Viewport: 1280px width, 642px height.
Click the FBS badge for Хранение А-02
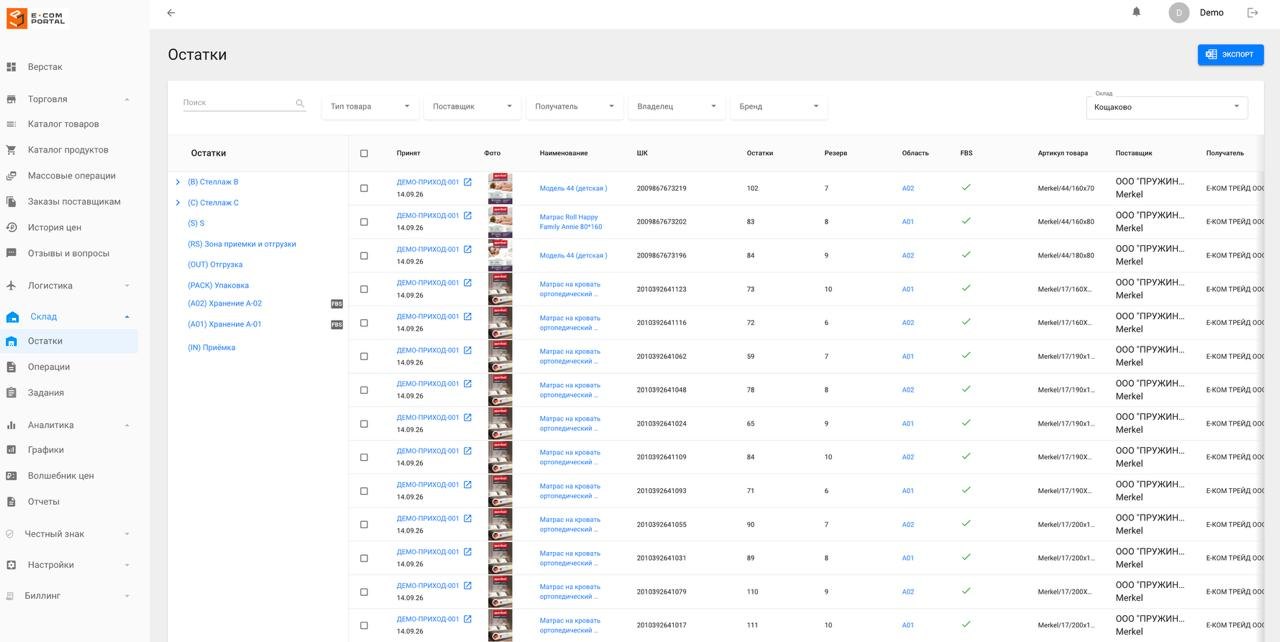click(337, 303)
